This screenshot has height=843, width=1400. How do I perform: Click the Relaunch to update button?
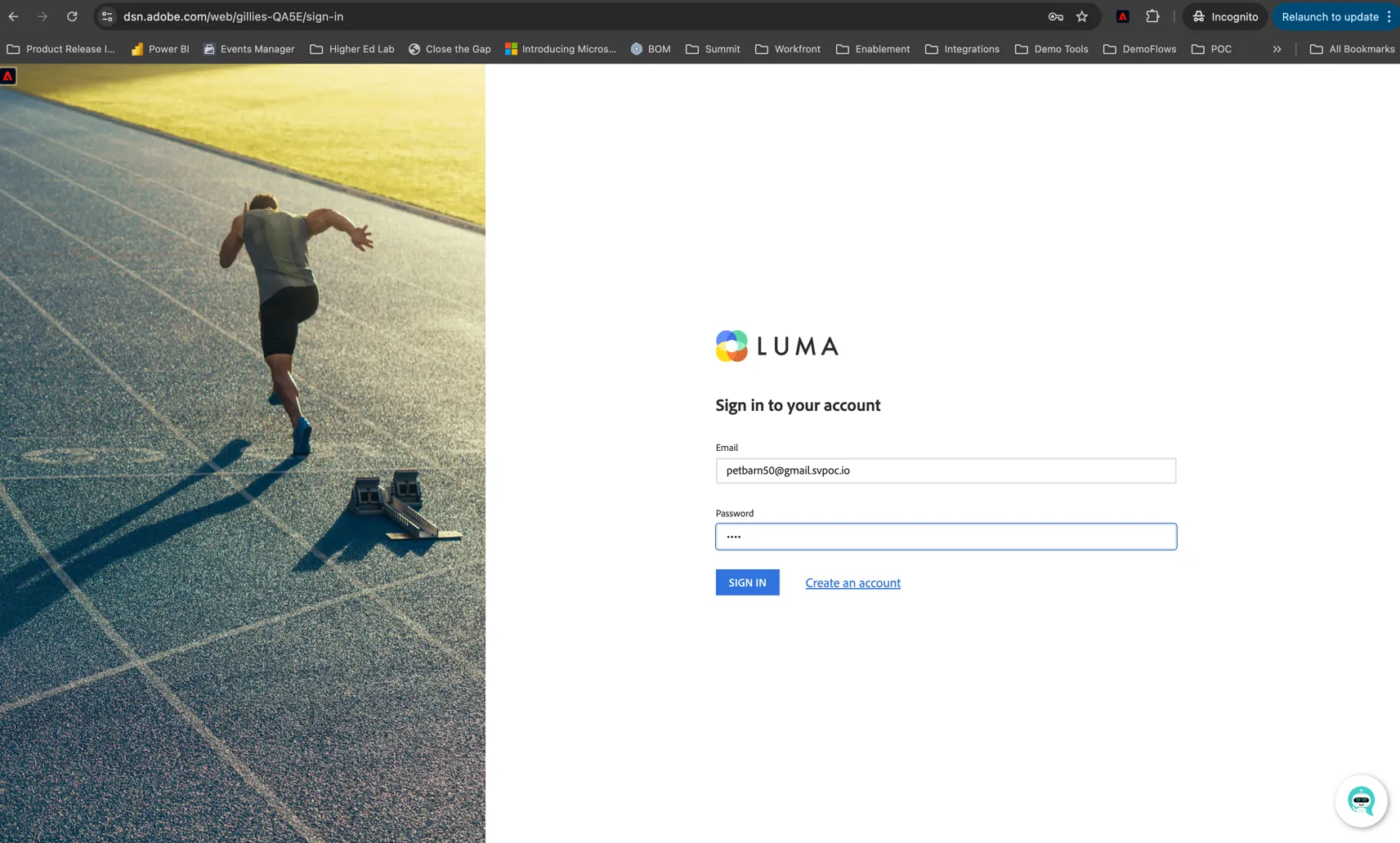tap(1329, 16)
